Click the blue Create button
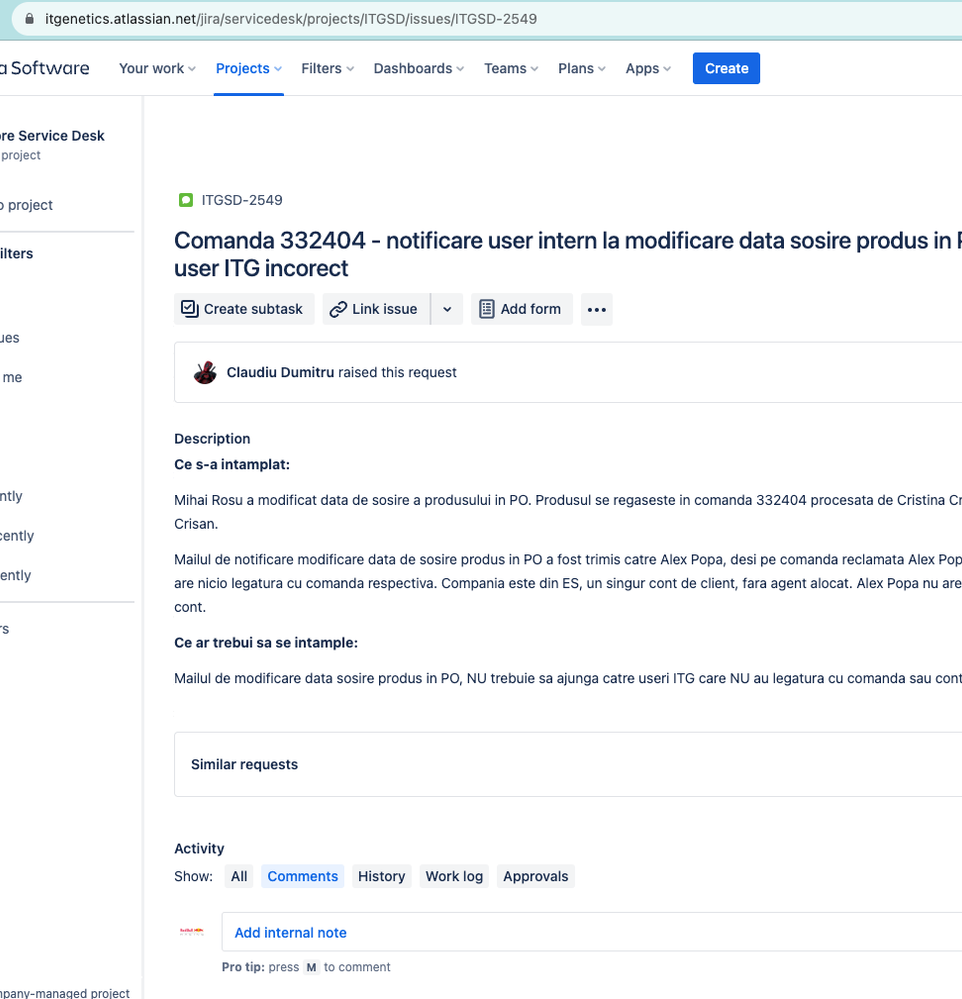The width and height of the screenshot is (962, 999). click(x=726, y=68)
